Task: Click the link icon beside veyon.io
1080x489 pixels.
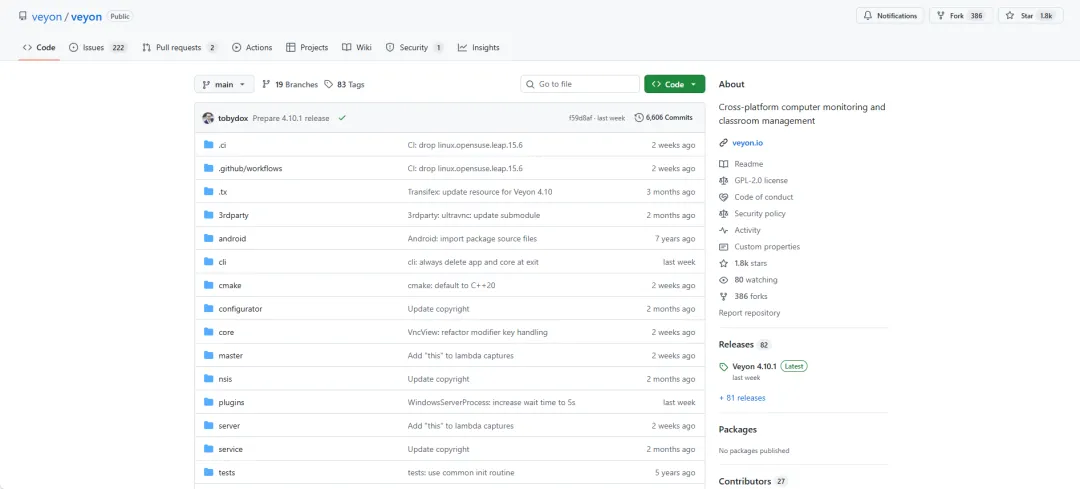Action: pyautogui.click(x=723, y=143)
